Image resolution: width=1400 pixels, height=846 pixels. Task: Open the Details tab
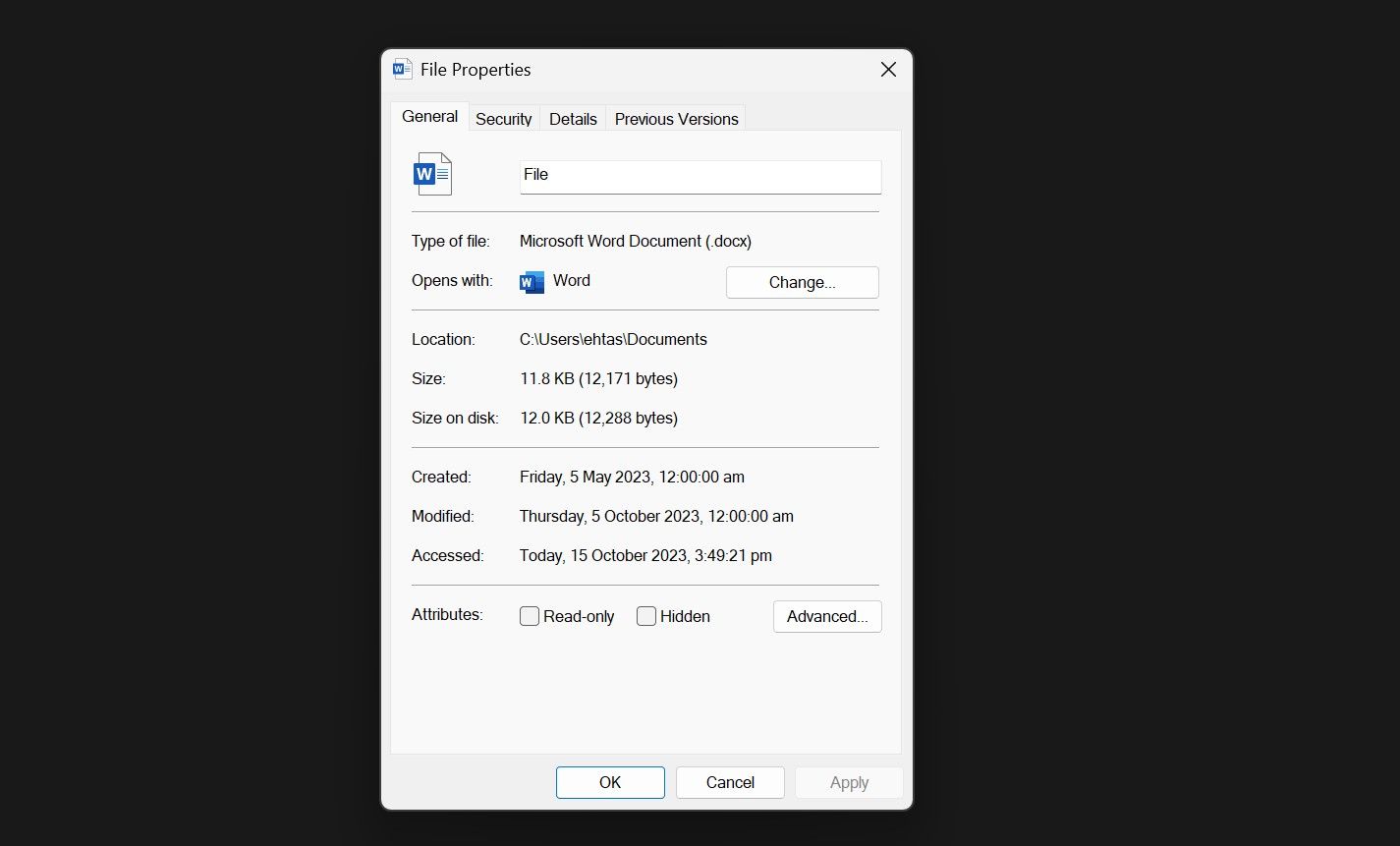(573, 118)
